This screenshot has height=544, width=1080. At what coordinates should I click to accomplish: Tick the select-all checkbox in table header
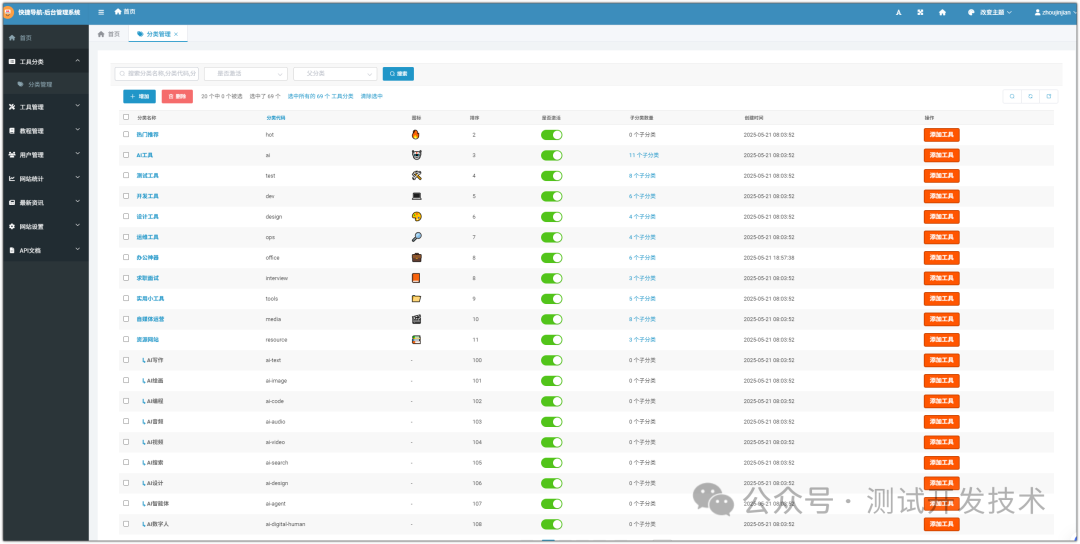[x=126, y=117]
